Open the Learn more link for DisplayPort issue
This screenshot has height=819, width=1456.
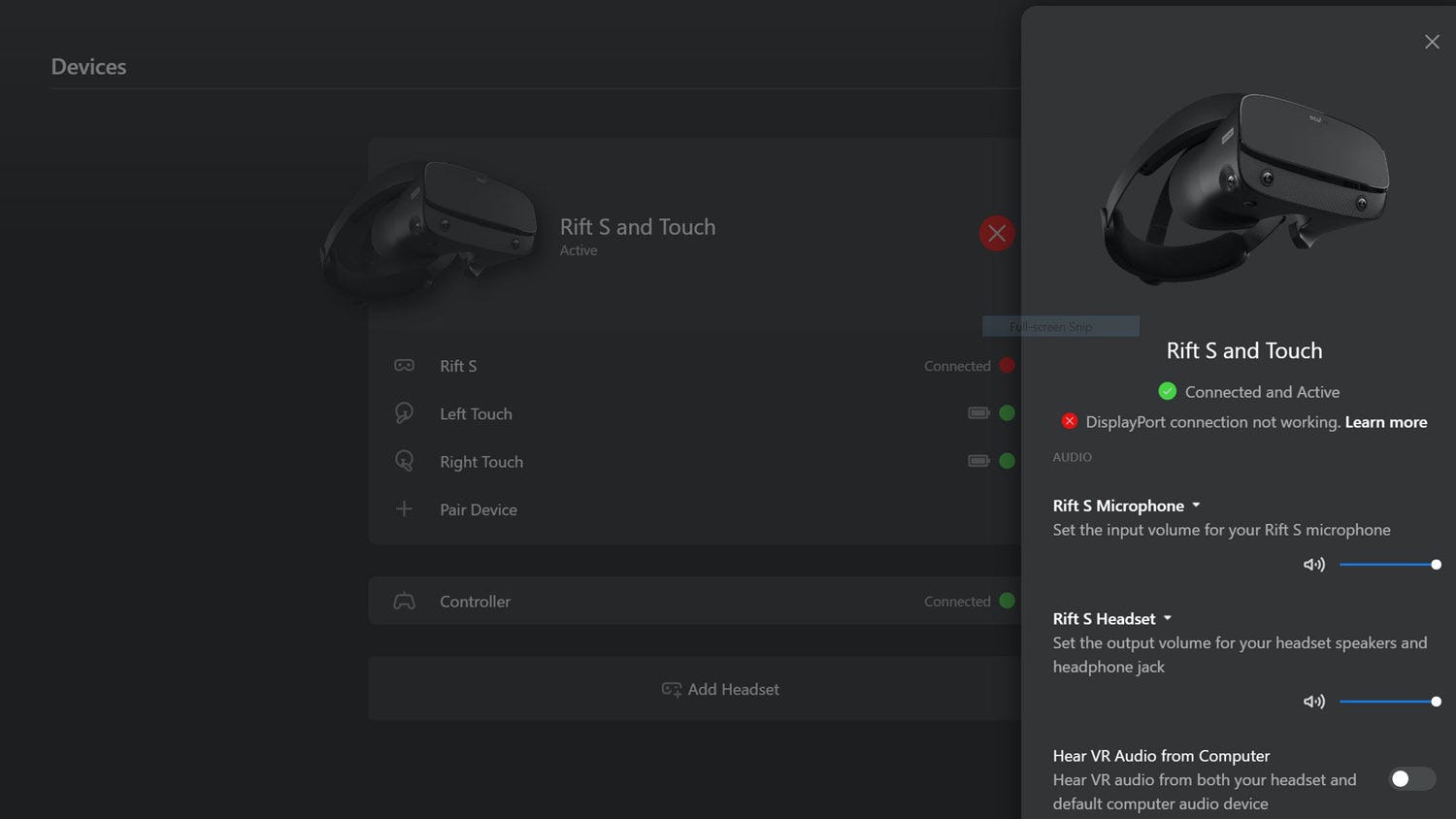pos(1385,422)
